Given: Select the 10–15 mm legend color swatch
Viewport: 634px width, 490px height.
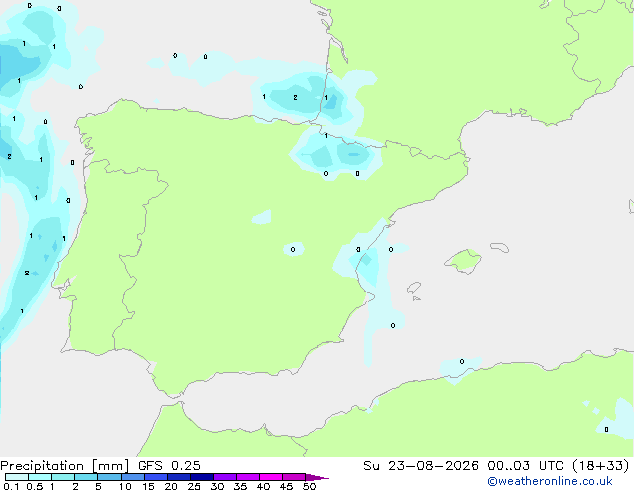Looking at the screenshot, I should click(x=132, y=477).
